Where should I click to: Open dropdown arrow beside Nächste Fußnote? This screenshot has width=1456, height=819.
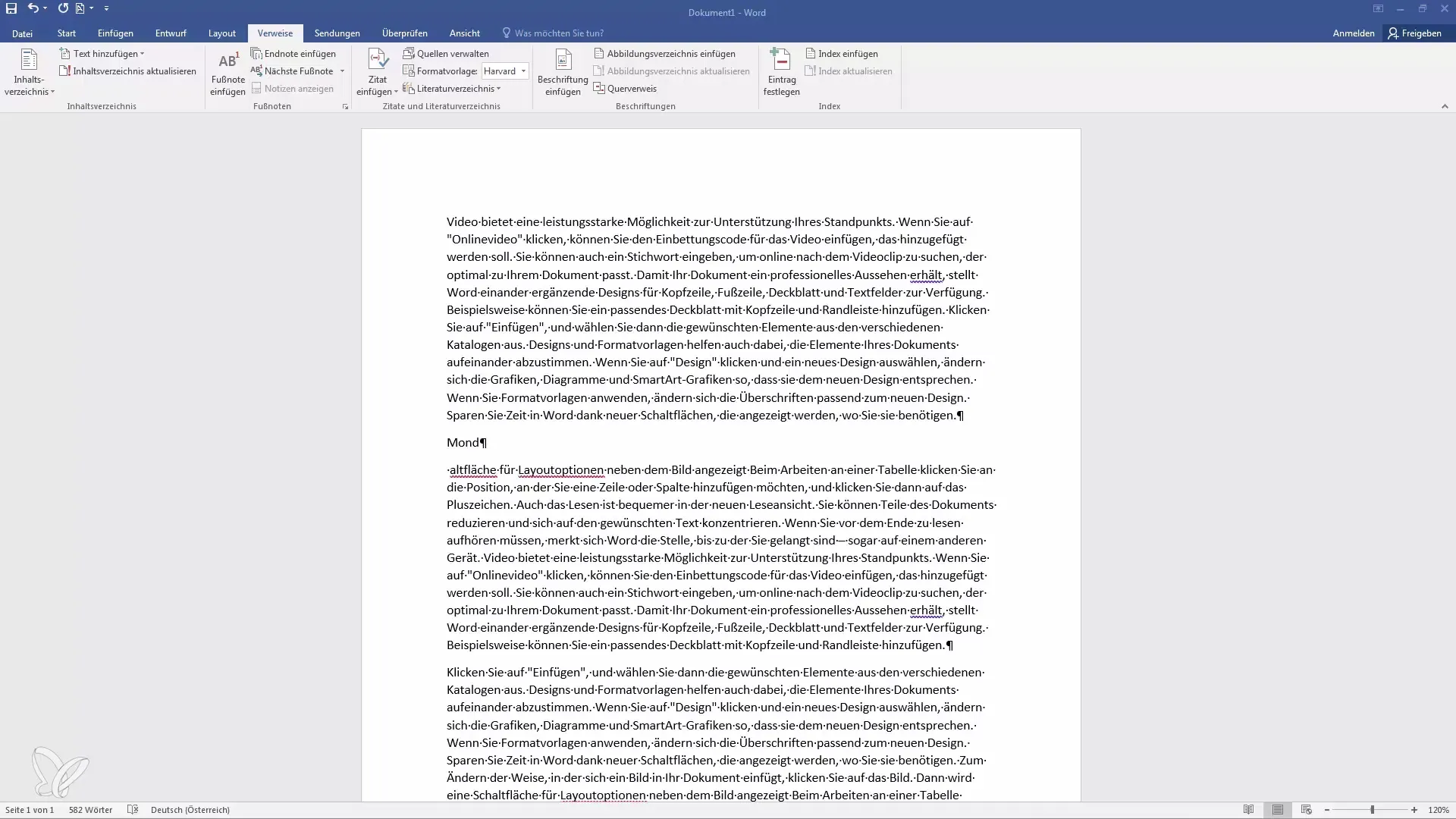[342, 71]
